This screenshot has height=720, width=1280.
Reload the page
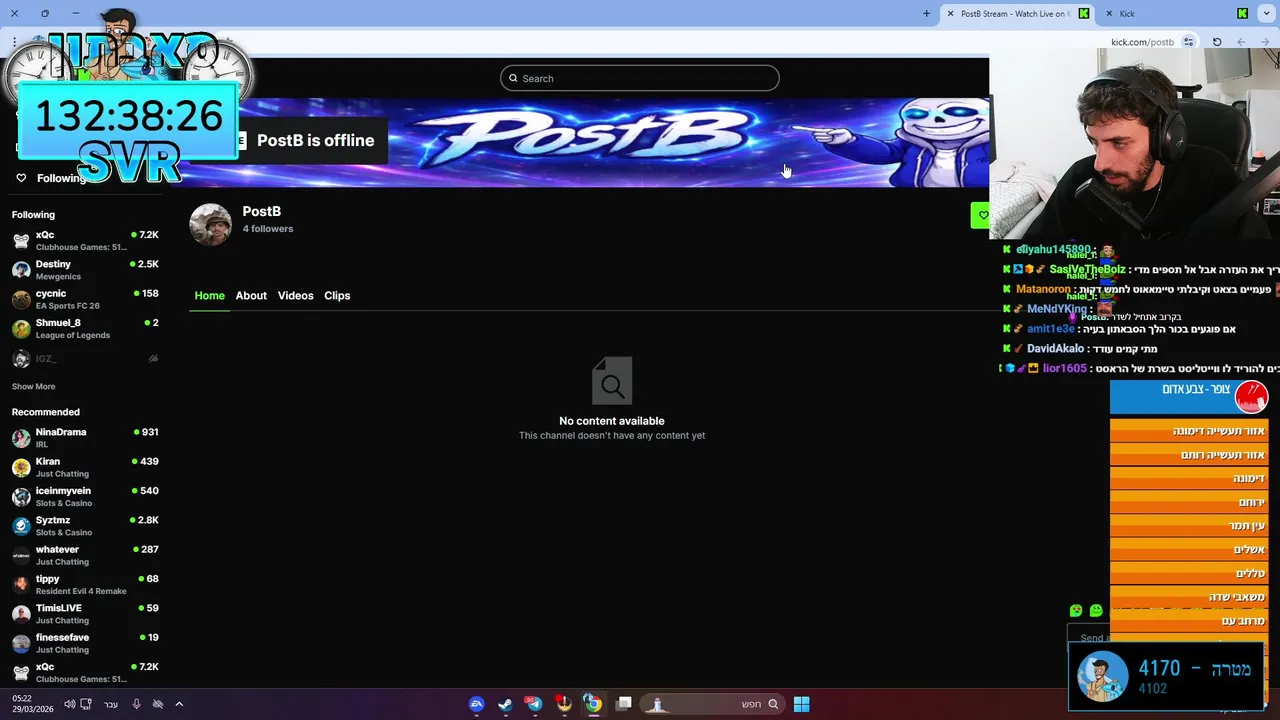[1217, 42]
